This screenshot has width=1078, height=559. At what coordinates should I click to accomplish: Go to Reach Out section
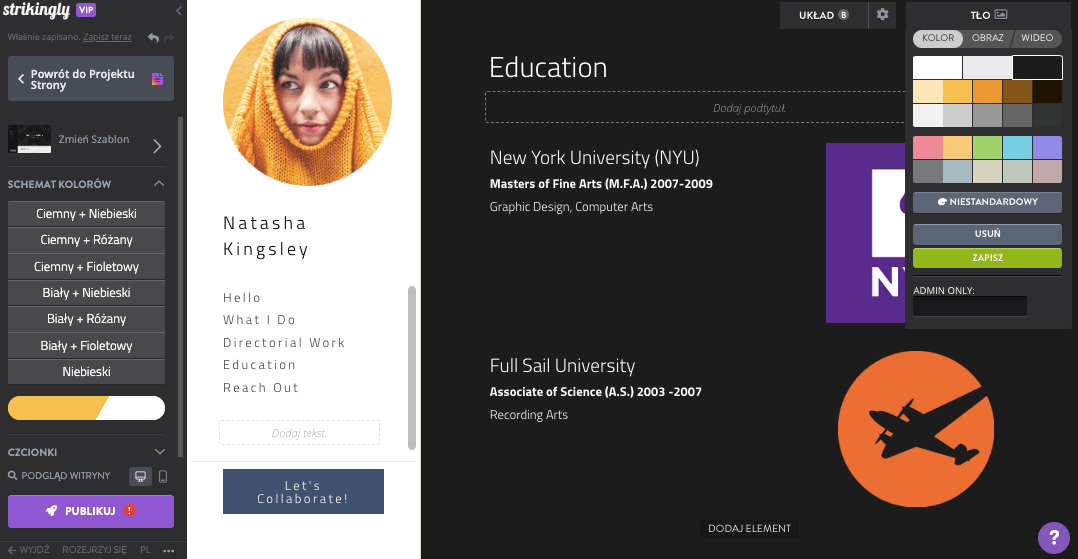click(x=261, y=388)
